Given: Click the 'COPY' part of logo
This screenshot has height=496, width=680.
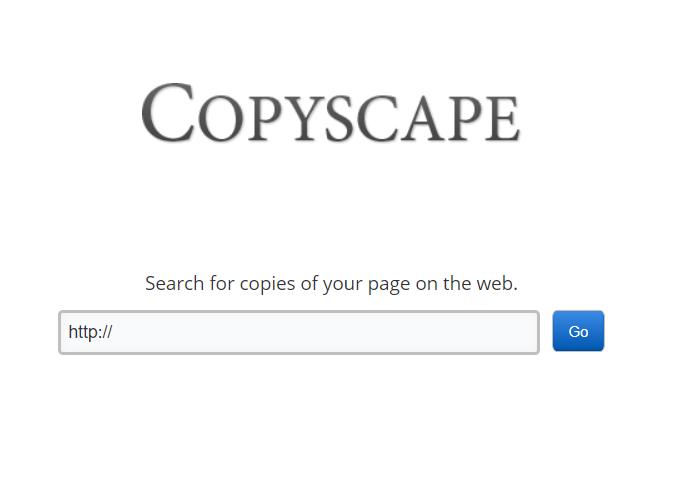Looking at the screenshot, I should (x=233, y=114).
